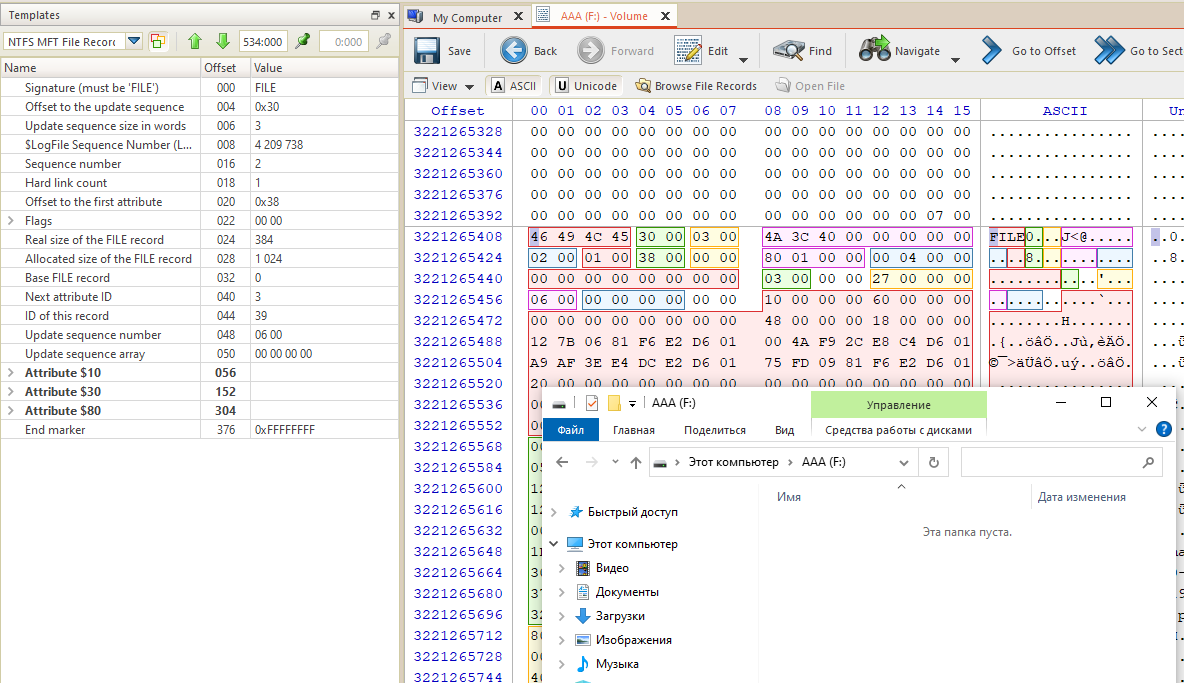Expand the Быстрый доступ tree node
The image size is (1184, 683).
pos(554,512)
